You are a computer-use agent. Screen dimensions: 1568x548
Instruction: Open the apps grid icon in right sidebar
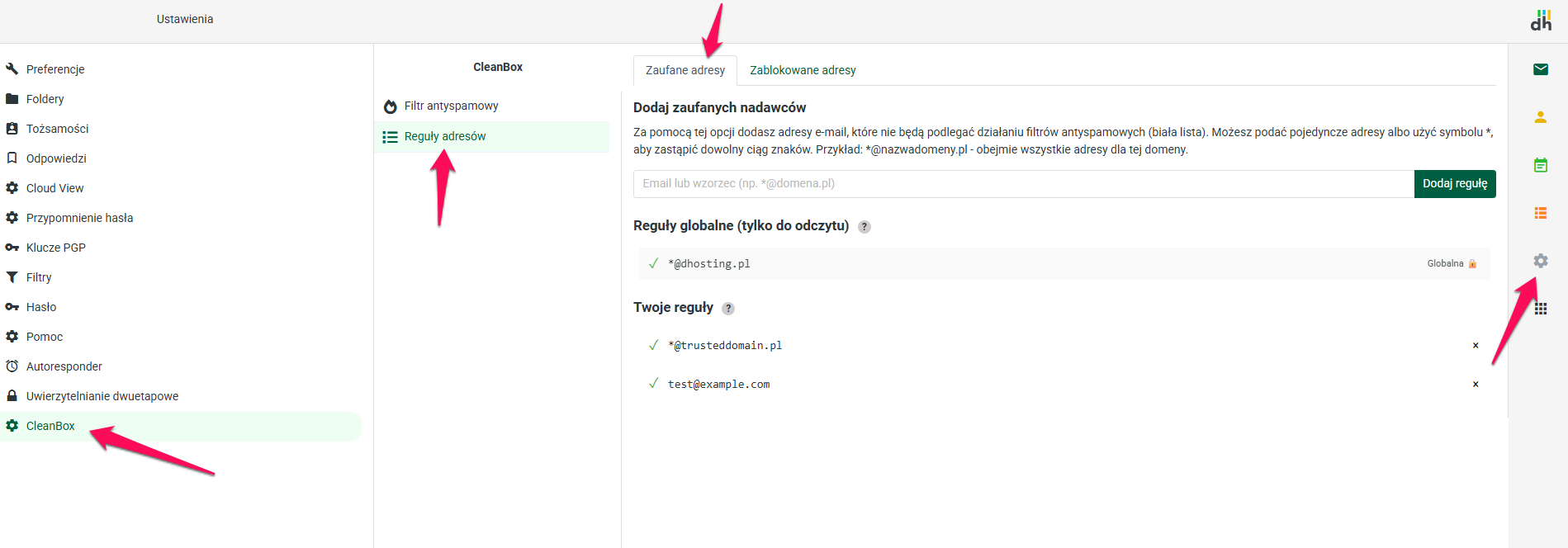pyautogui.click(x=1540, y=309)
